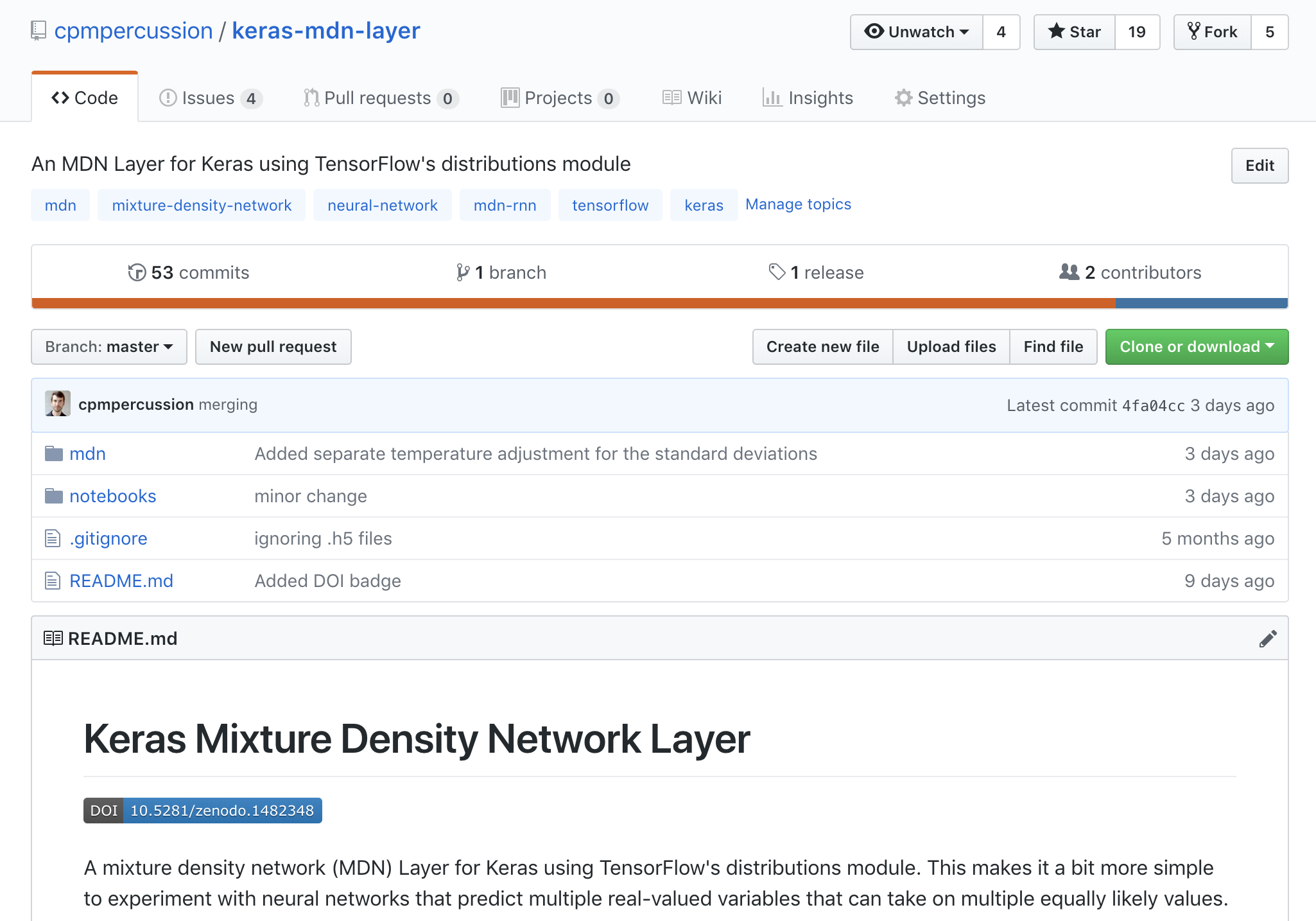Click the Projects board icon
Screen dimensions: 1316x921
tap(510, 98)
